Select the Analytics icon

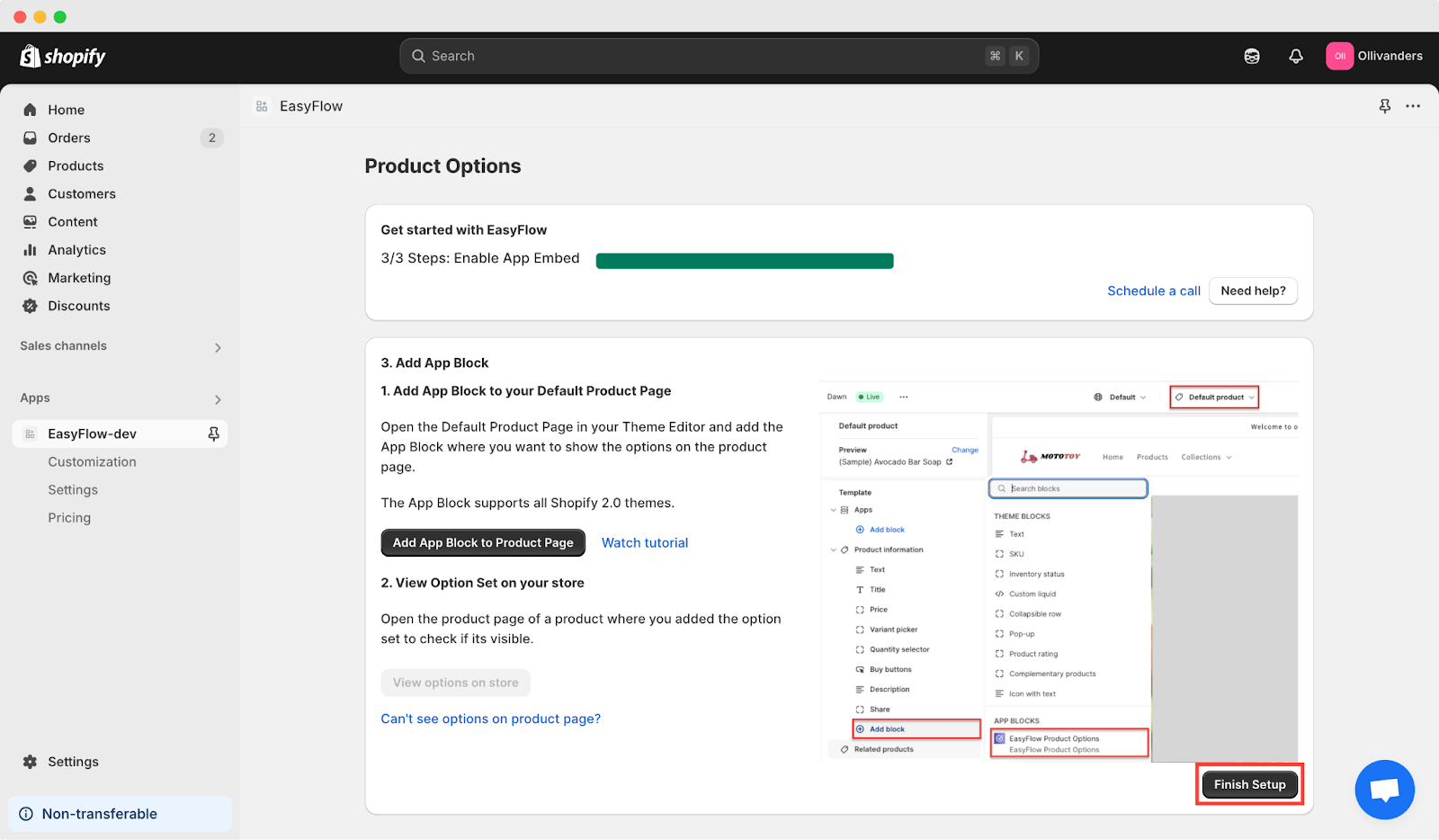click(30, 249)
